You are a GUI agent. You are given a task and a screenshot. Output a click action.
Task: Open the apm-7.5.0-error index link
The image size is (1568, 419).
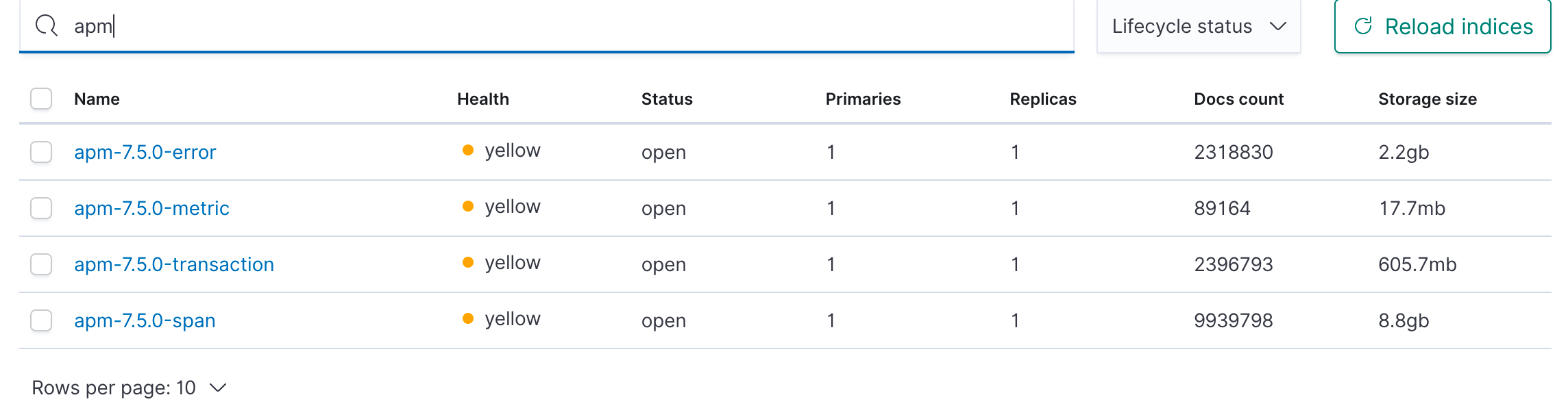(x=145, y=152)
